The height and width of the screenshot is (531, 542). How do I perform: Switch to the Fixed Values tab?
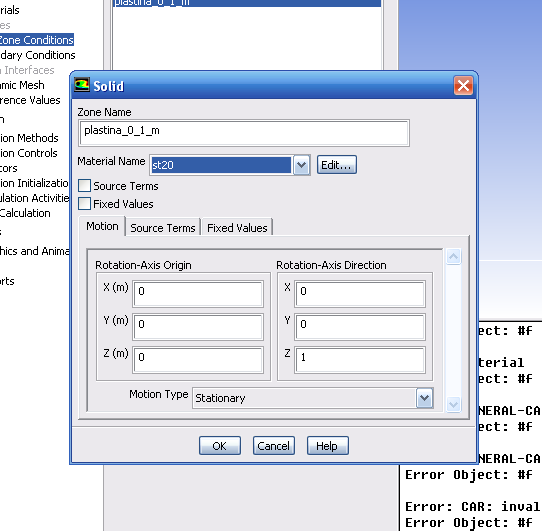pos(237,228)
